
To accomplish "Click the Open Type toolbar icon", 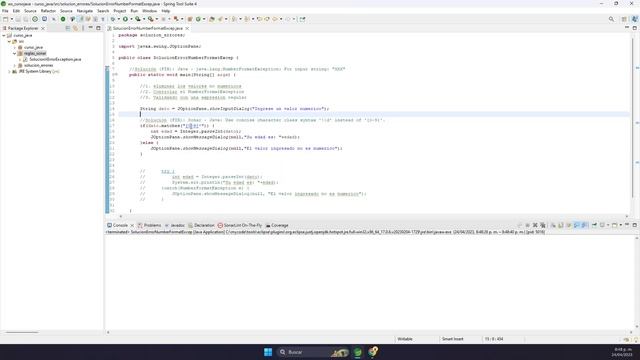I will 212,19.
